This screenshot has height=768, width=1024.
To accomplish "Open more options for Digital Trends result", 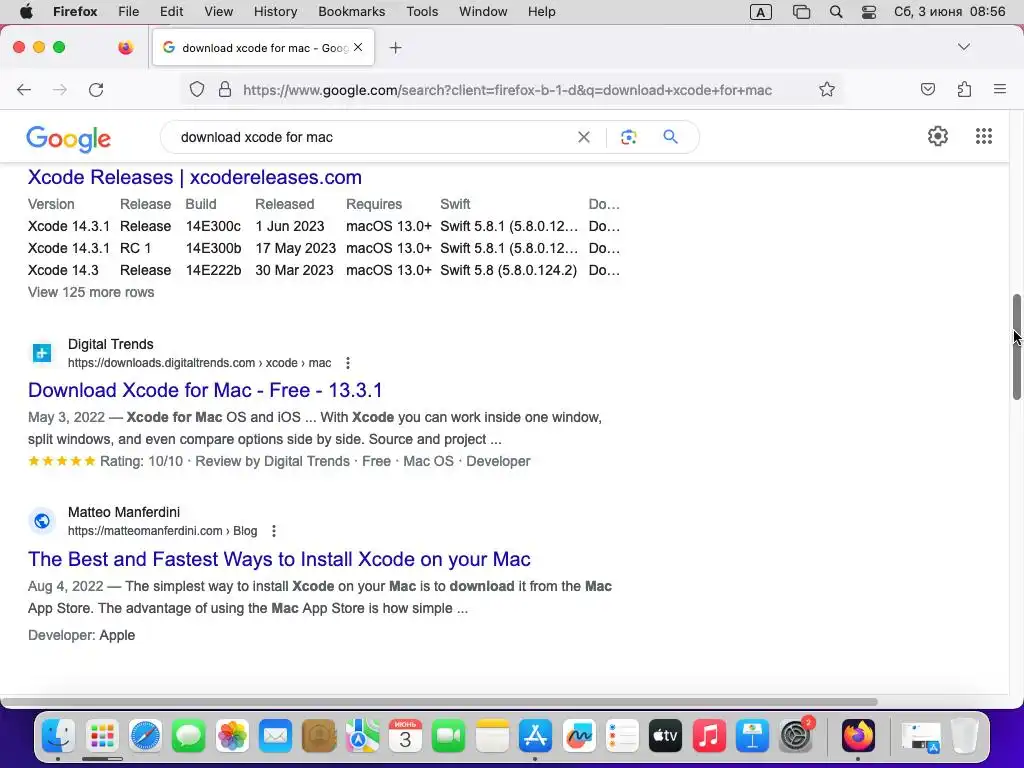I will (x=347, y=362).
